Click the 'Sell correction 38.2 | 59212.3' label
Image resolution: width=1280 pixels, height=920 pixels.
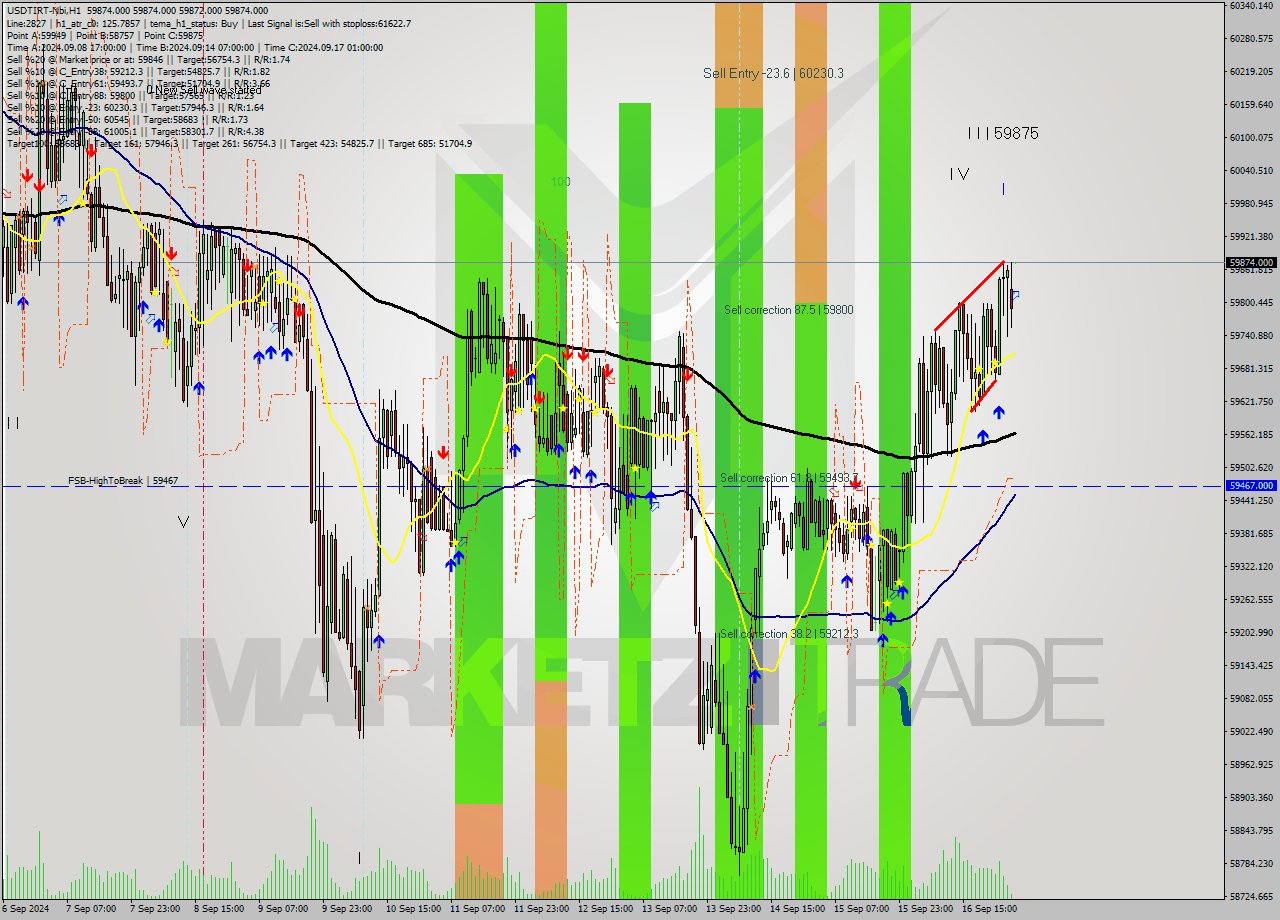click(x=789, y=634)
